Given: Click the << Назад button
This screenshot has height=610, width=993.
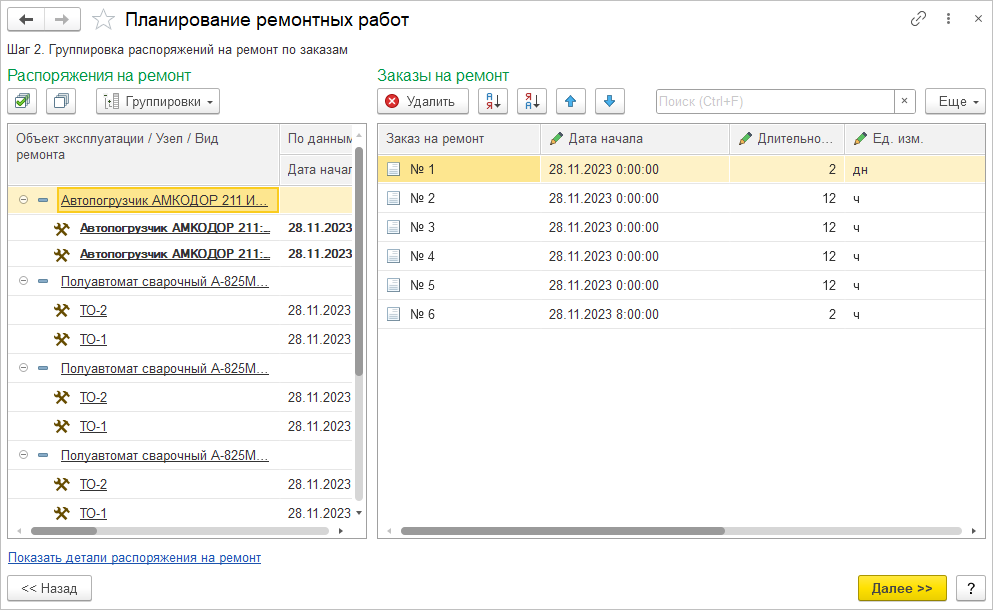Looking at the screenshot, I should click(49, 588).
